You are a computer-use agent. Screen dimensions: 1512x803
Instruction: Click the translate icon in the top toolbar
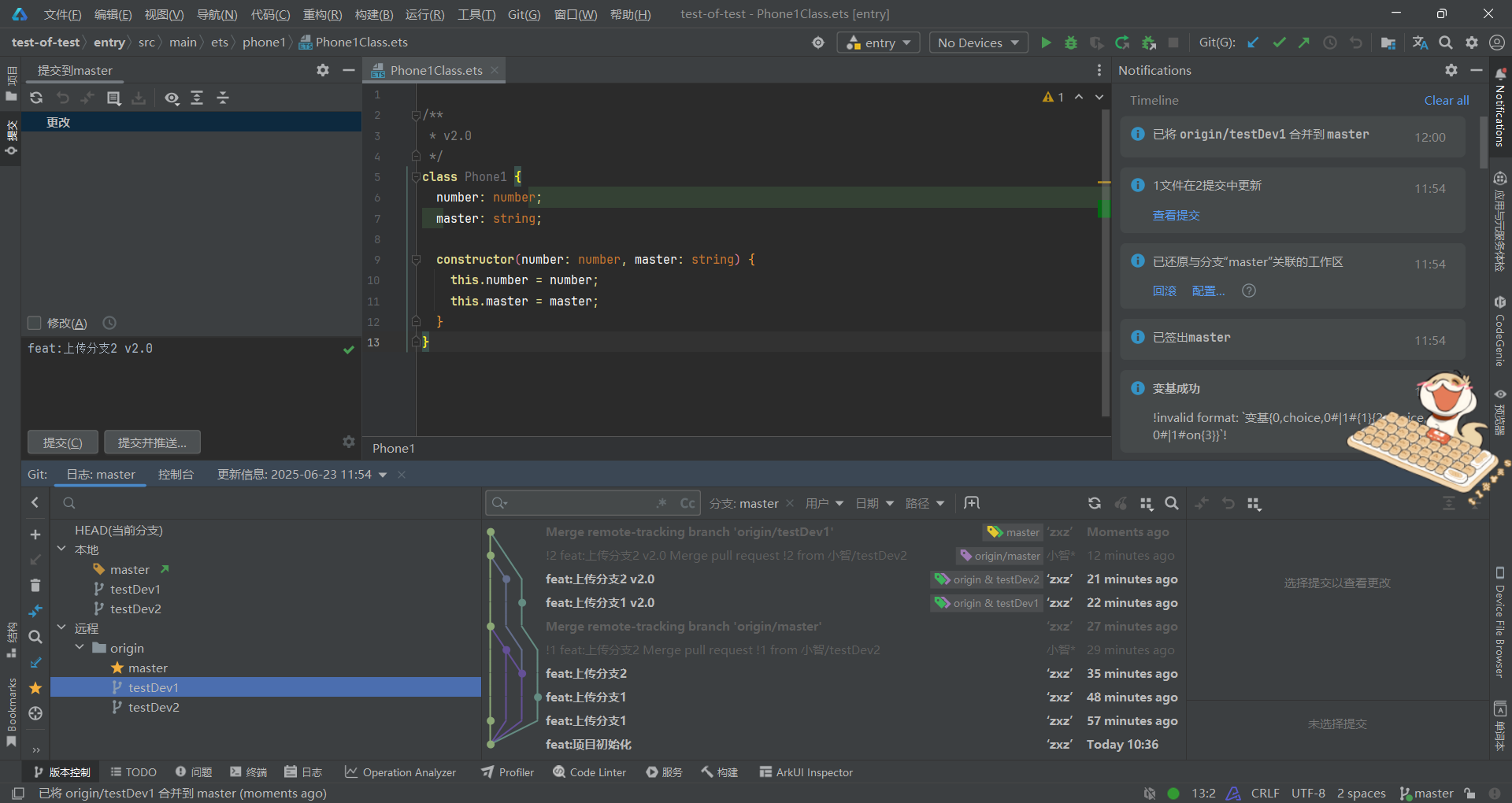1420,43
